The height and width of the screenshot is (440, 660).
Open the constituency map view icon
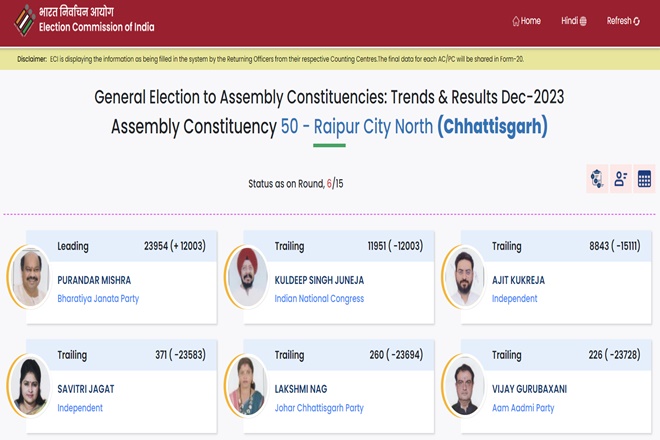[x=597, y=179]
